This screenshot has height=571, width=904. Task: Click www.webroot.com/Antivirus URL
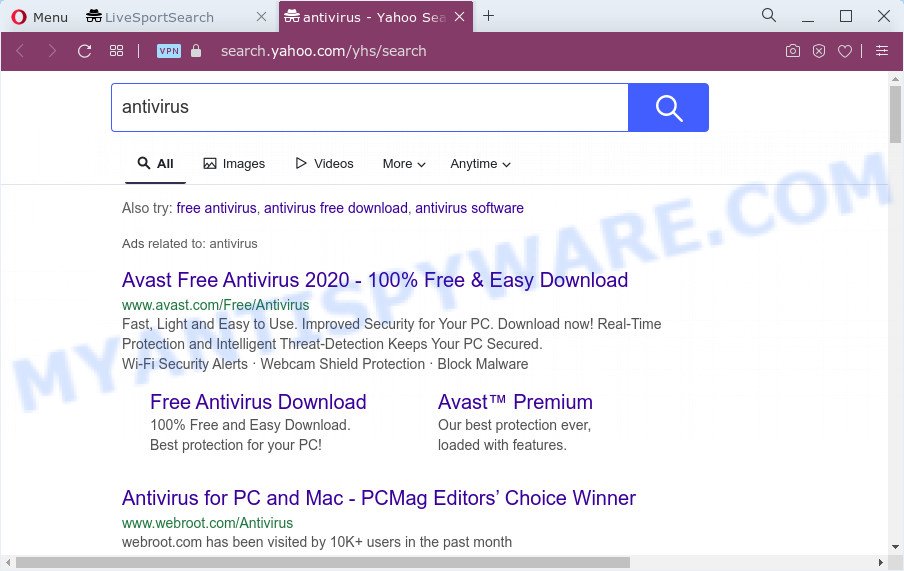207,523
